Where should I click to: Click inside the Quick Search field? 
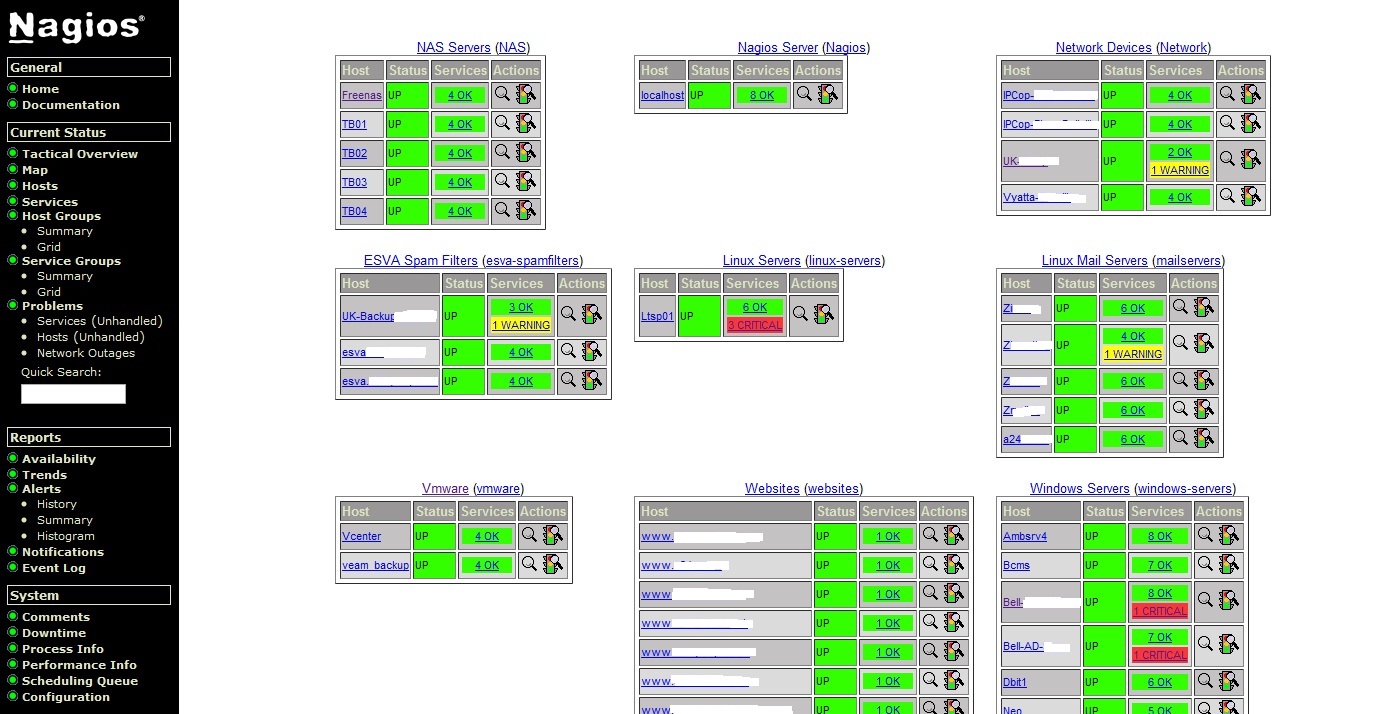pos(73,393)
